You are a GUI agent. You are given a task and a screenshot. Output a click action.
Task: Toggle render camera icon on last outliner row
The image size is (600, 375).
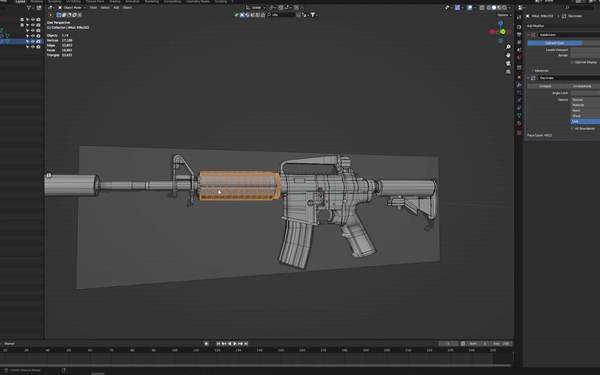(x=38, y=47)
